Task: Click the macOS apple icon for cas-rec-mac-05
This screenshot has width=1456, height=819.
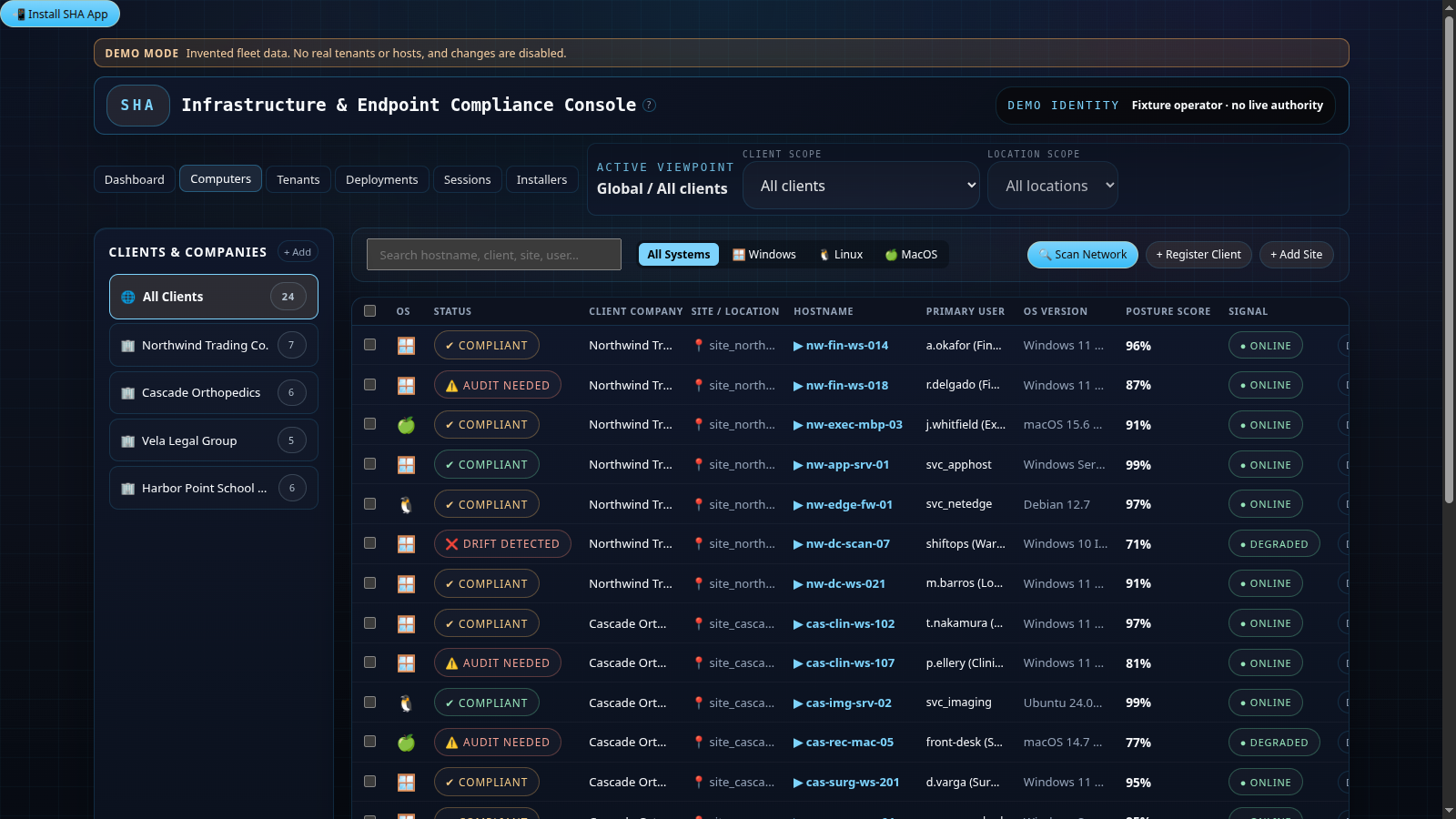Action: pos(406,743)
